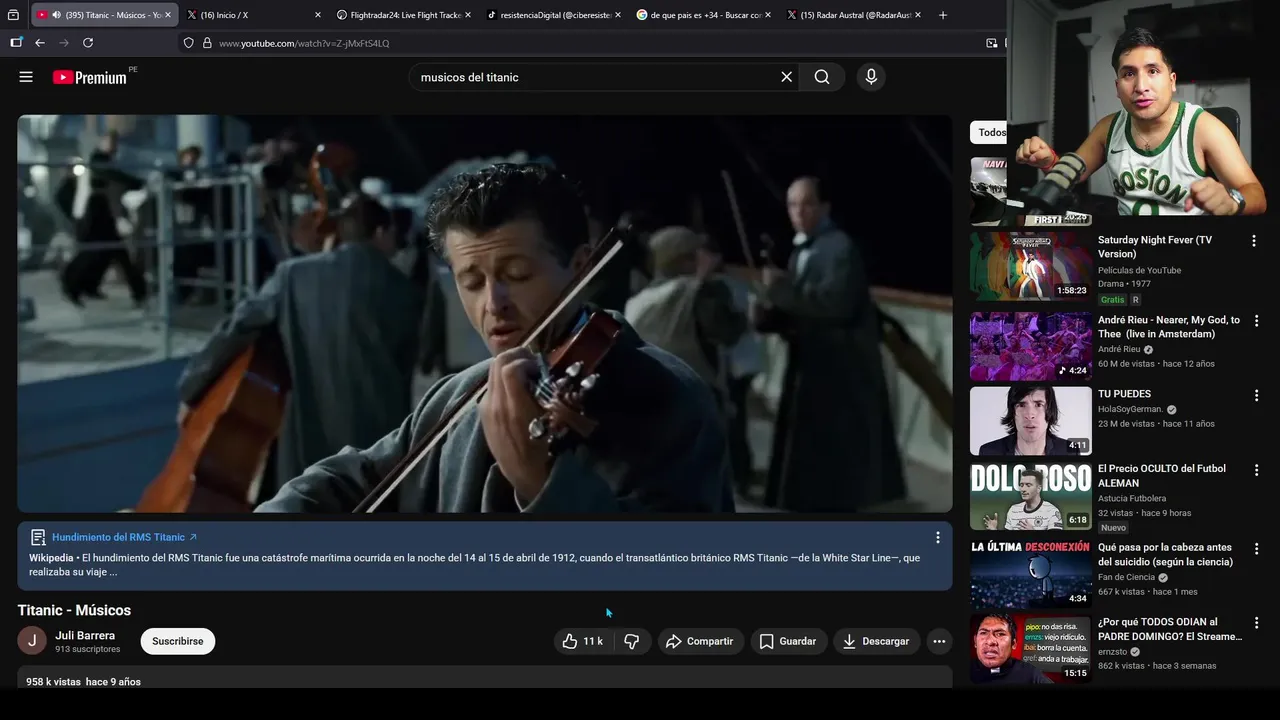
Task: Close the Radar Austral tab
Action: pyautogui.click(x=917, y=15)
